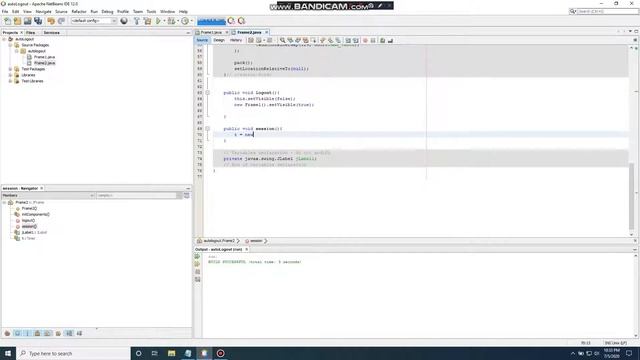Click the Undo toolbar icon
Screen dimensions: 640x360
click(x=51, y=21)
